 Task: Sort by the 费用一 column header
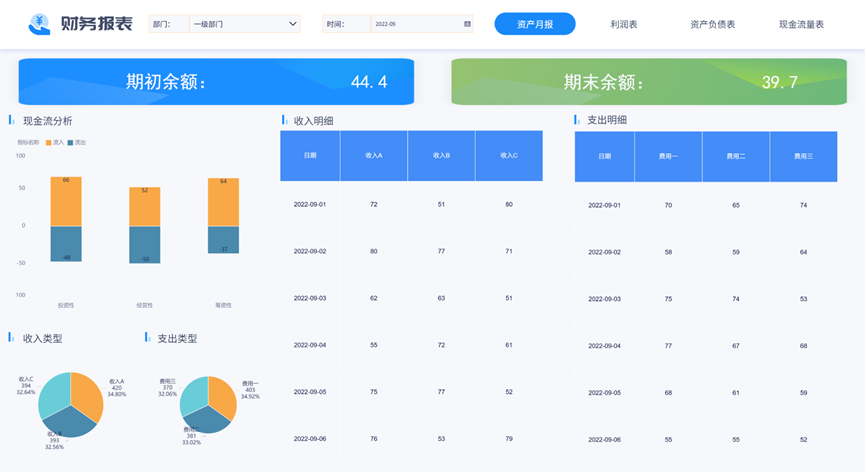pyautogui.click(x=669, y=157)
